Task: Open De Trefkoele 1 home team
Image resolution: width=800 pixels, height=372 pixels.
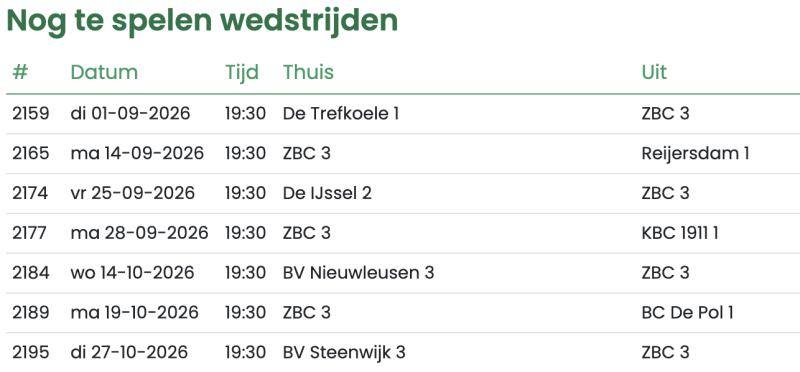Action: [x=341, y=113]
